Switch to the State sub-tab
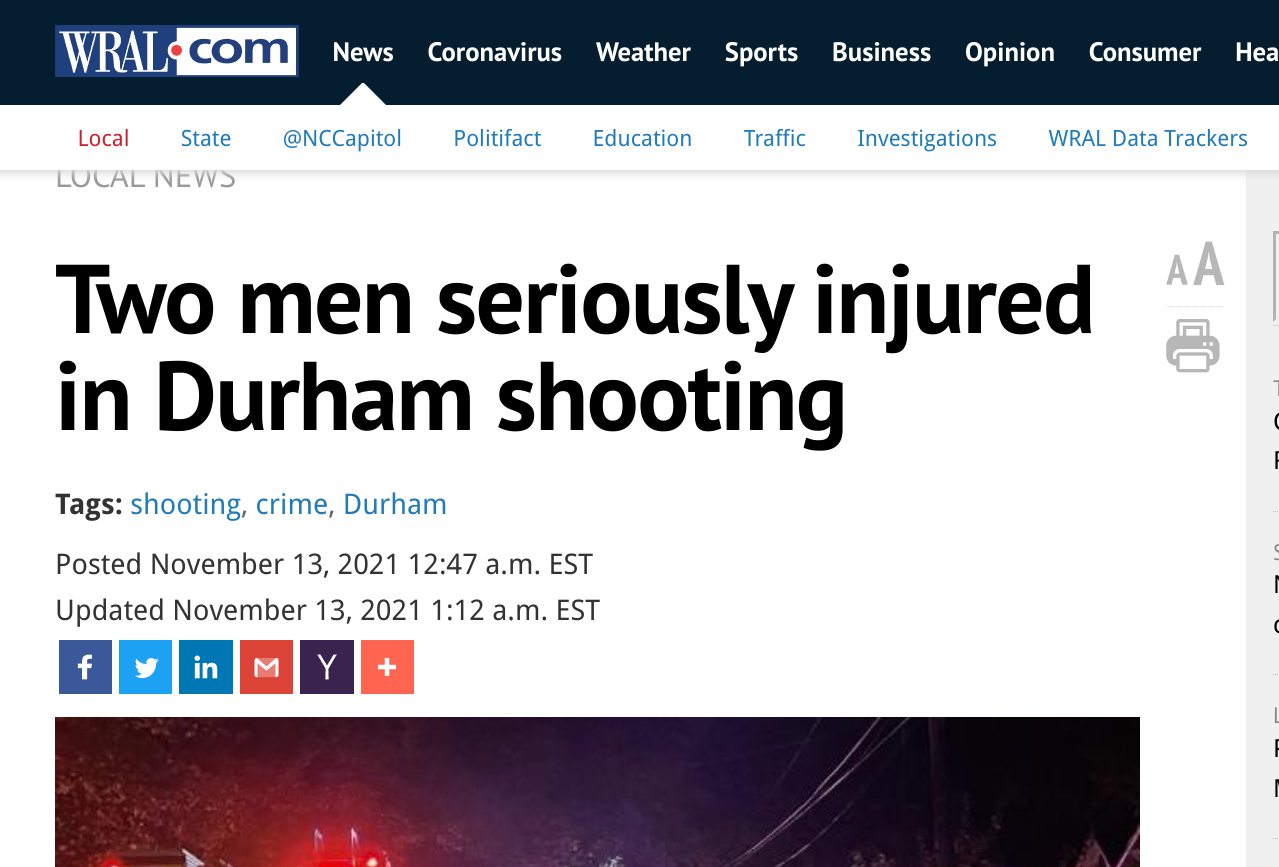Viewport: 1279px width, 867px height. 206,138
